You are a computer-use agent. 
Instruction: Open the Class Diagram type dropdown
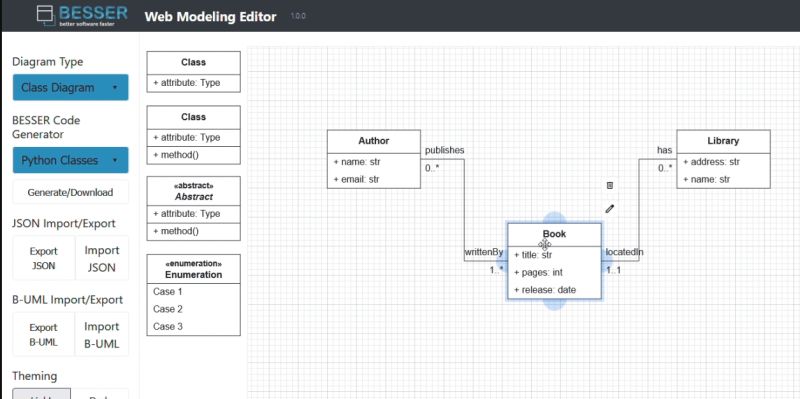pyautogui.click(x=70, y=87)
